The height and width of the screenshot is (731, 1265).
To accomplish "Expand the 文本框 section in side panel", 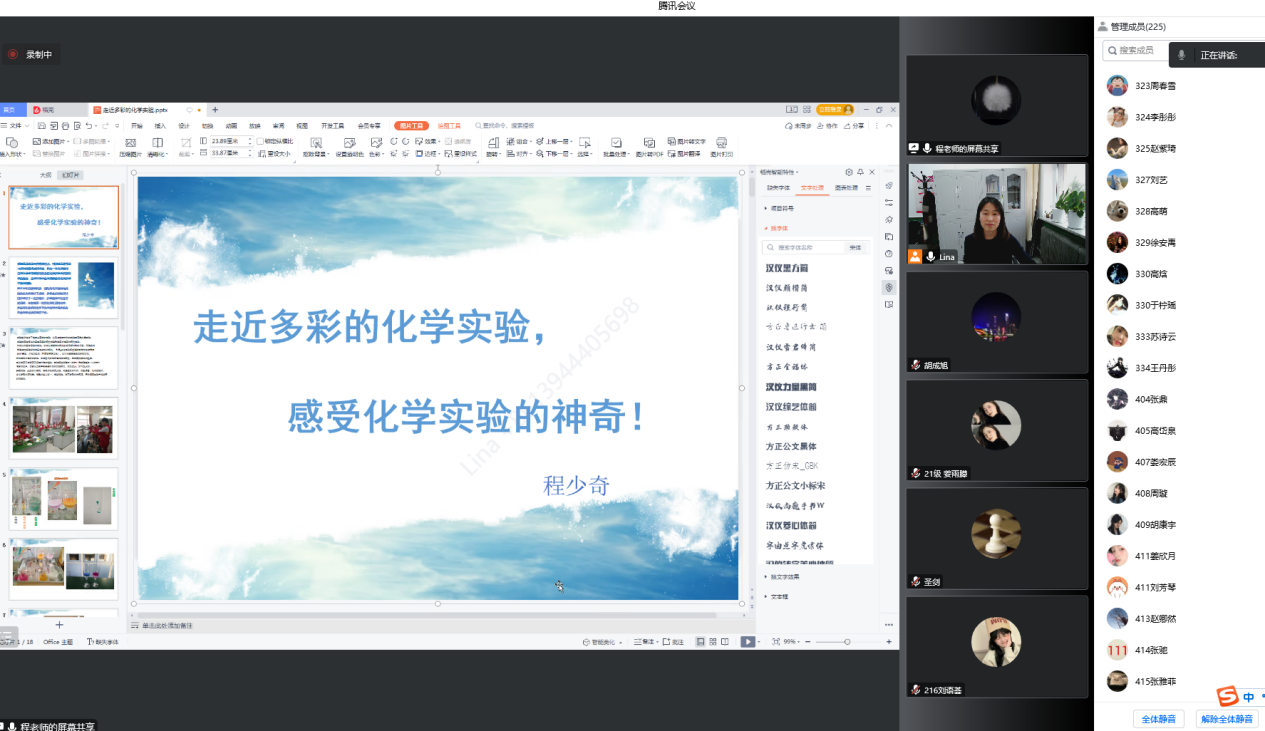I will [x=778, y=596].
